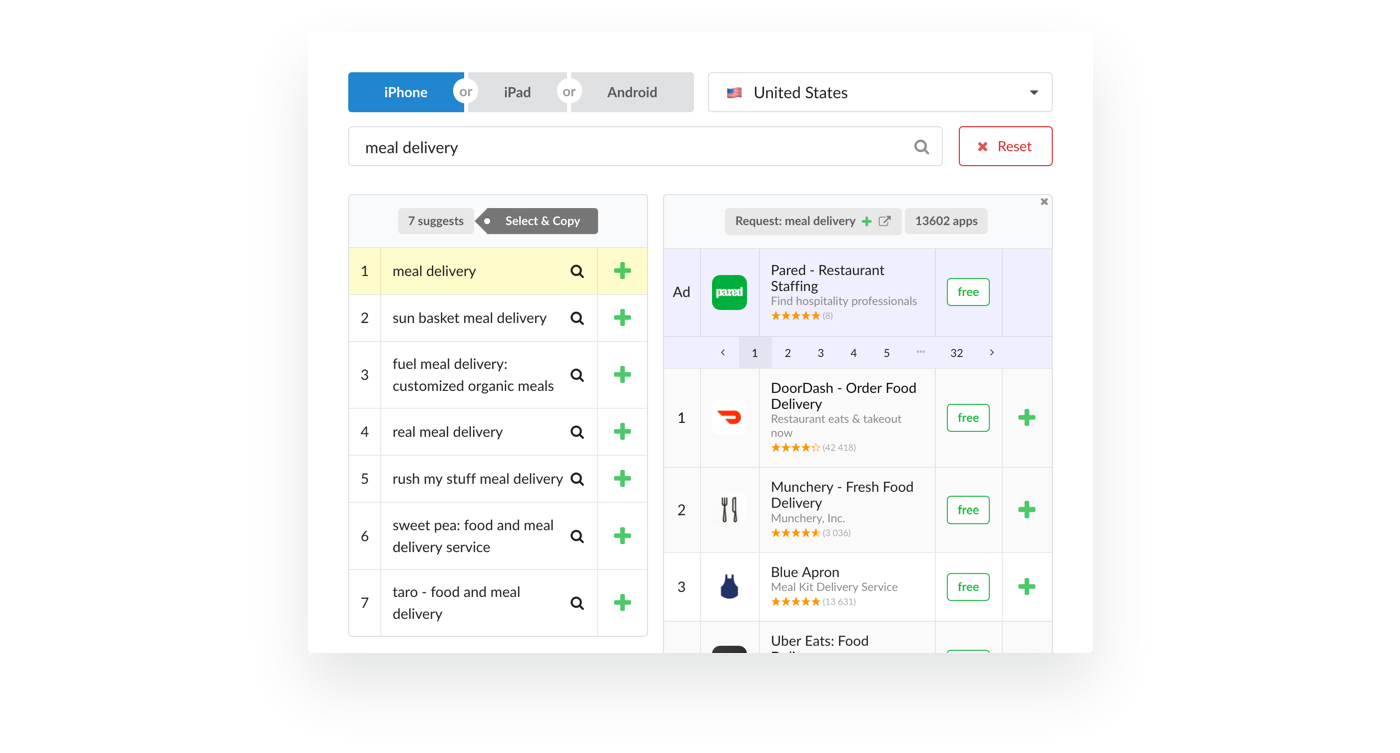The width and height of the screenshot is (1400, 753).
Task: Add 'sun basket meal delivery' with plus icon
Action: 622,318
